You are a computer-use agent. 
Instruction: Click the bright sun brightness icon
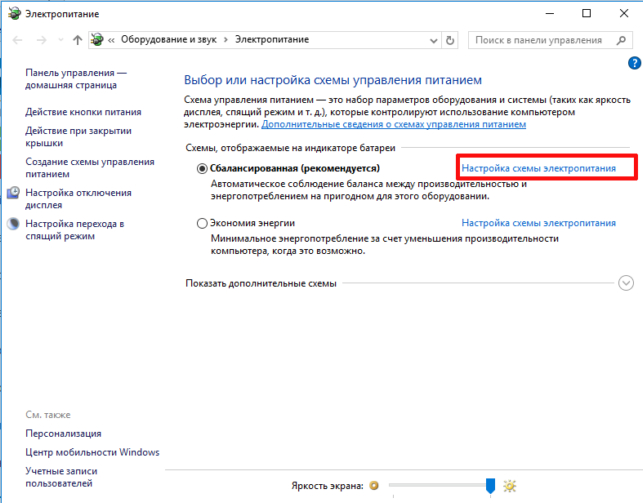coord(510,486)
